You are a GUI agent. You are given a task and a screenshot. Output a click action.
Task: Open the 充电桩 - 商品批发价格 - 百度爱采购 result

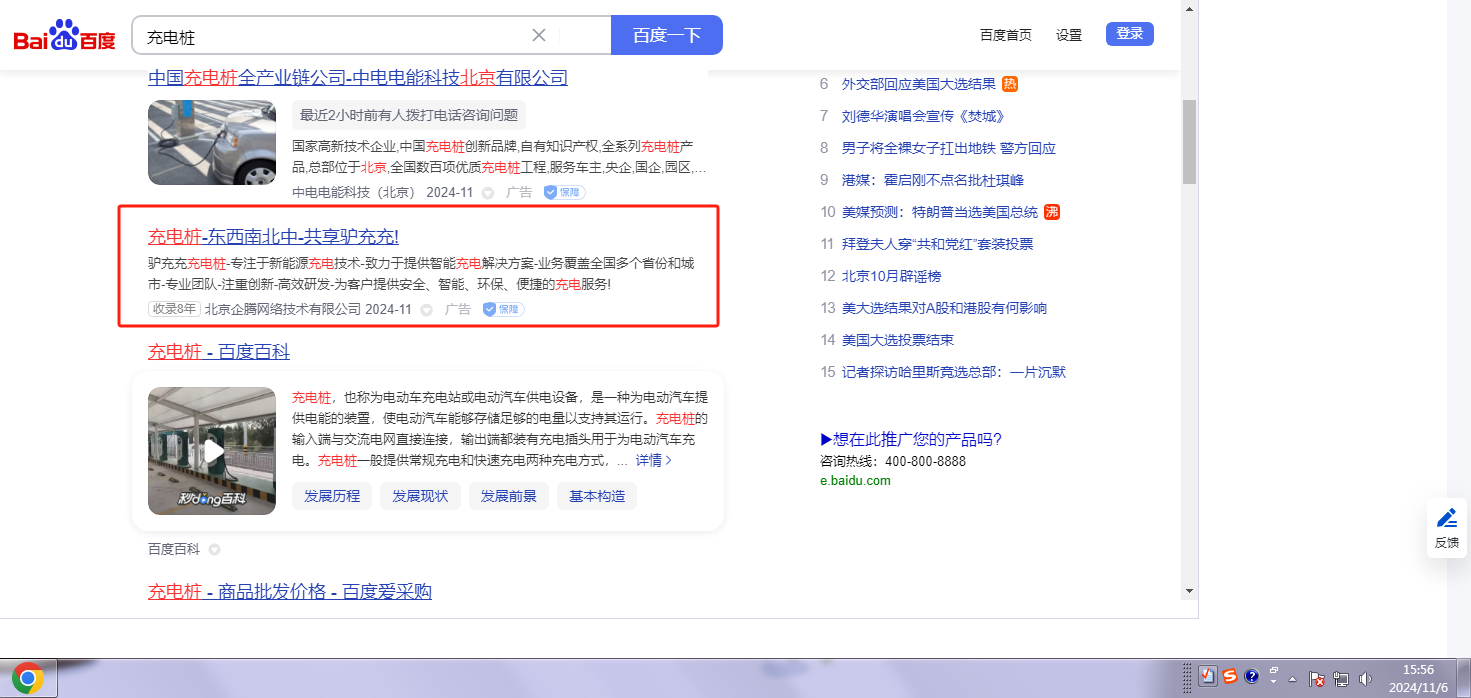tap(290, 592)
